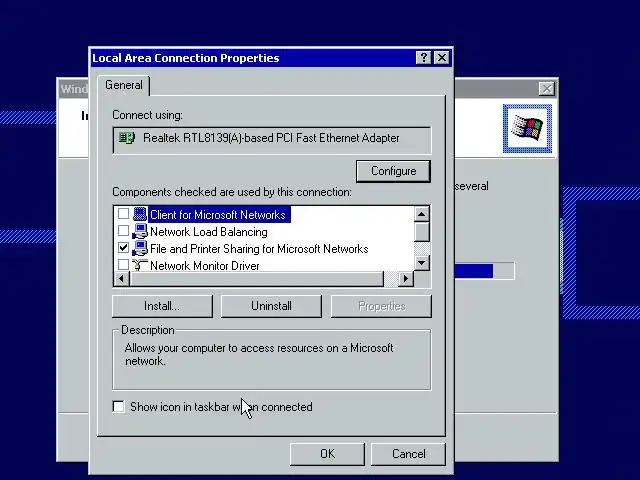
Task: Click the Realtek RTL8139(A)-based adapter name field
Action: [271, 140]
